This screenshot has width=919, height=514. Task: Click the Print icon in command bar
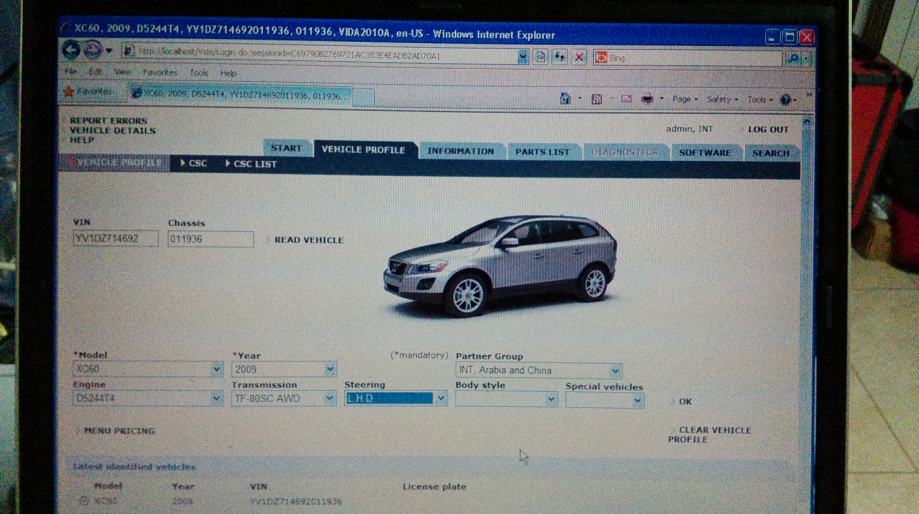(x=647, y=99)
